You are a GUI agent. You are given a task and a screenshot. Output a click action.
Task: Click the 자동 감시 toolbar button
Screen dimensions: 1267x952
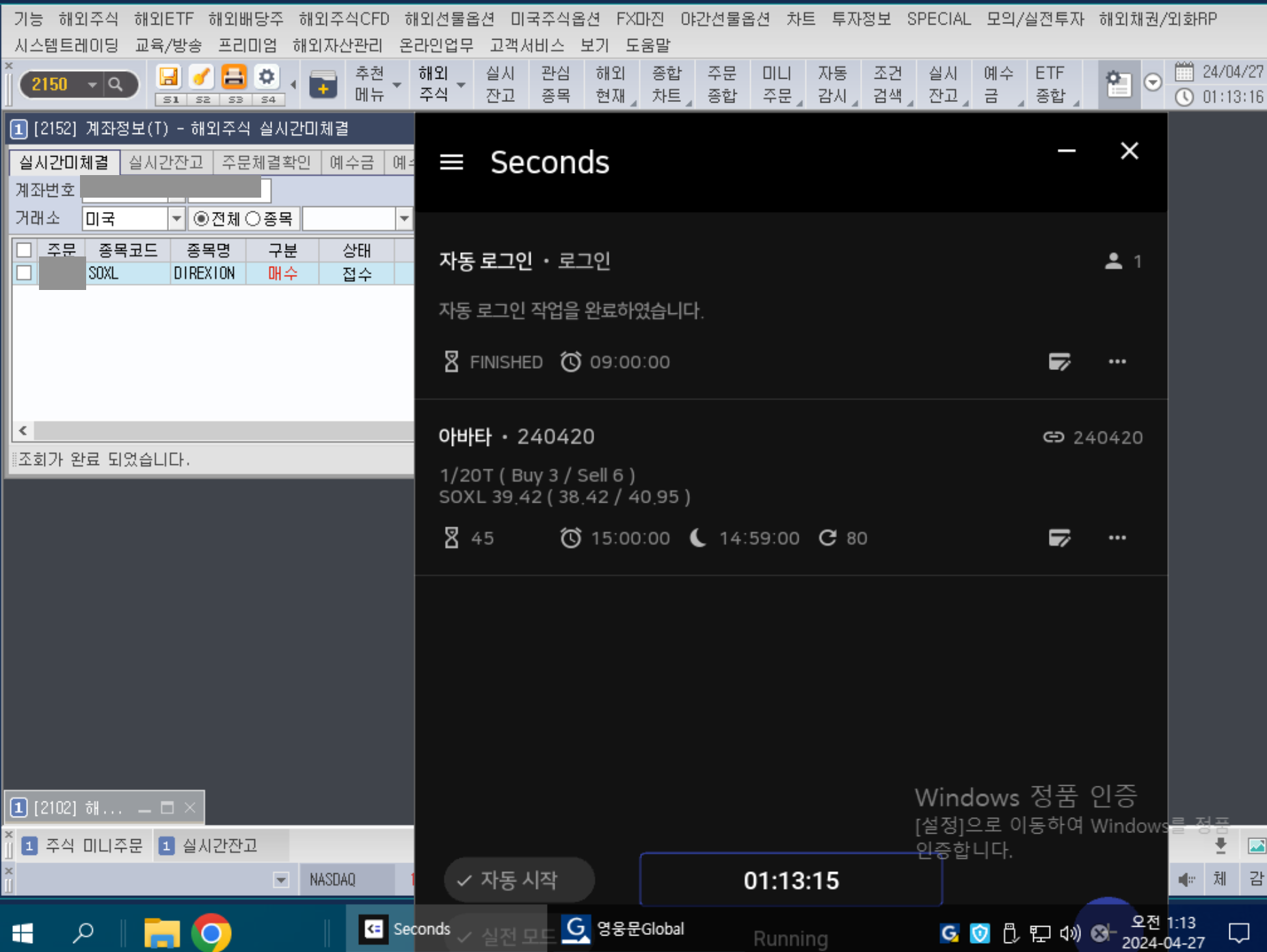pyautogui.click(x=832, y=85)
